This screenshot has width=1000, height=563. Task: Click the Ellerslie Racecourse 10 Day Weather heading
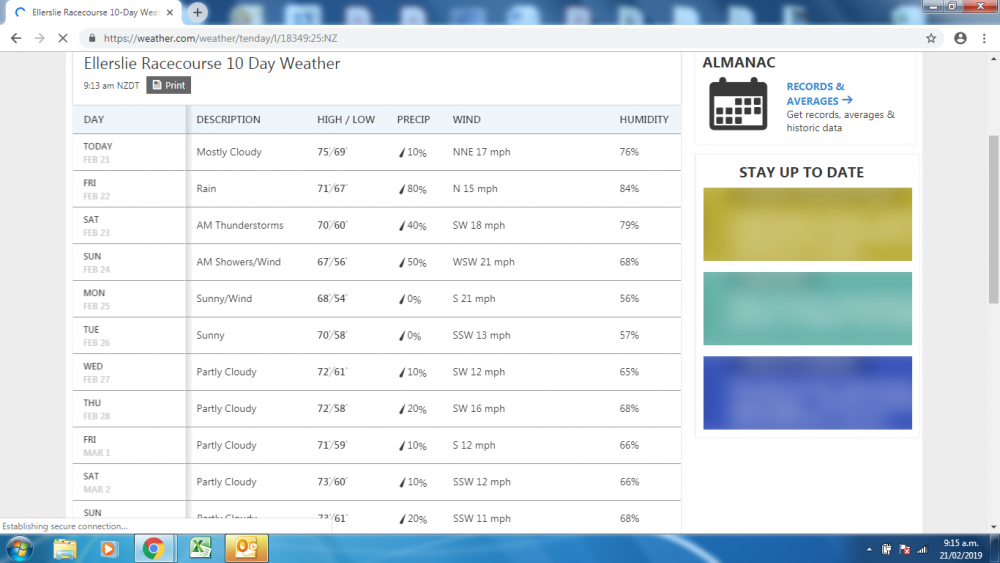point(212,64)
